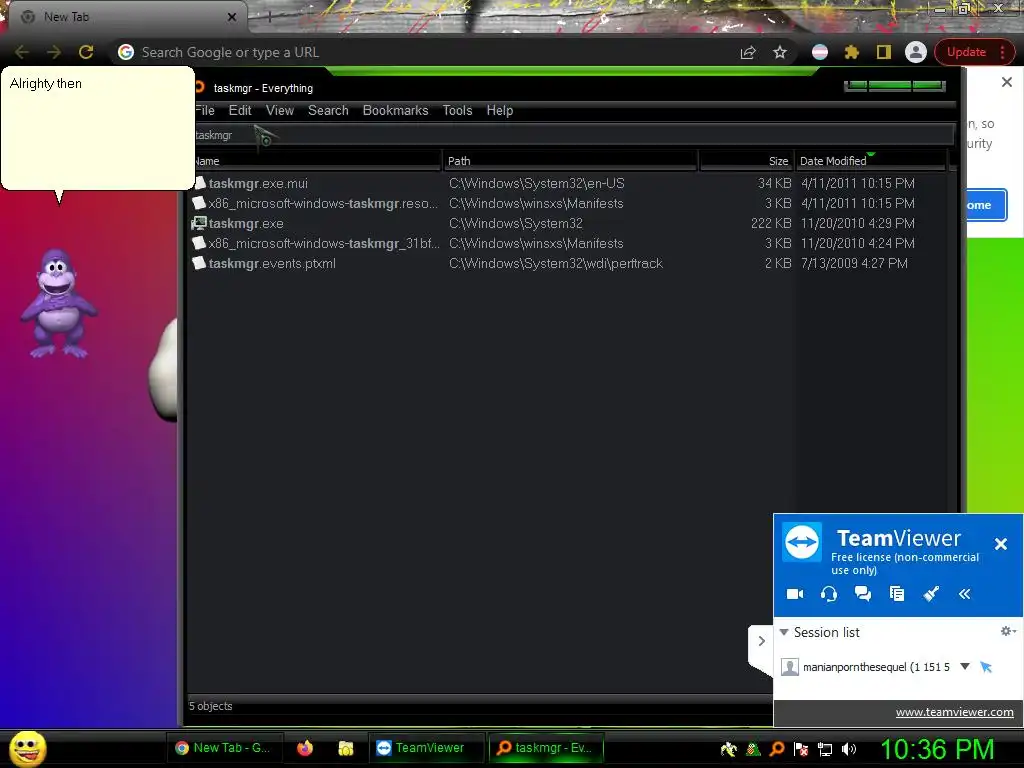The height and width of the screenshot is (768, 1024).
Task: Open Chrome three-dot menu
Action: coord(1002,52)
